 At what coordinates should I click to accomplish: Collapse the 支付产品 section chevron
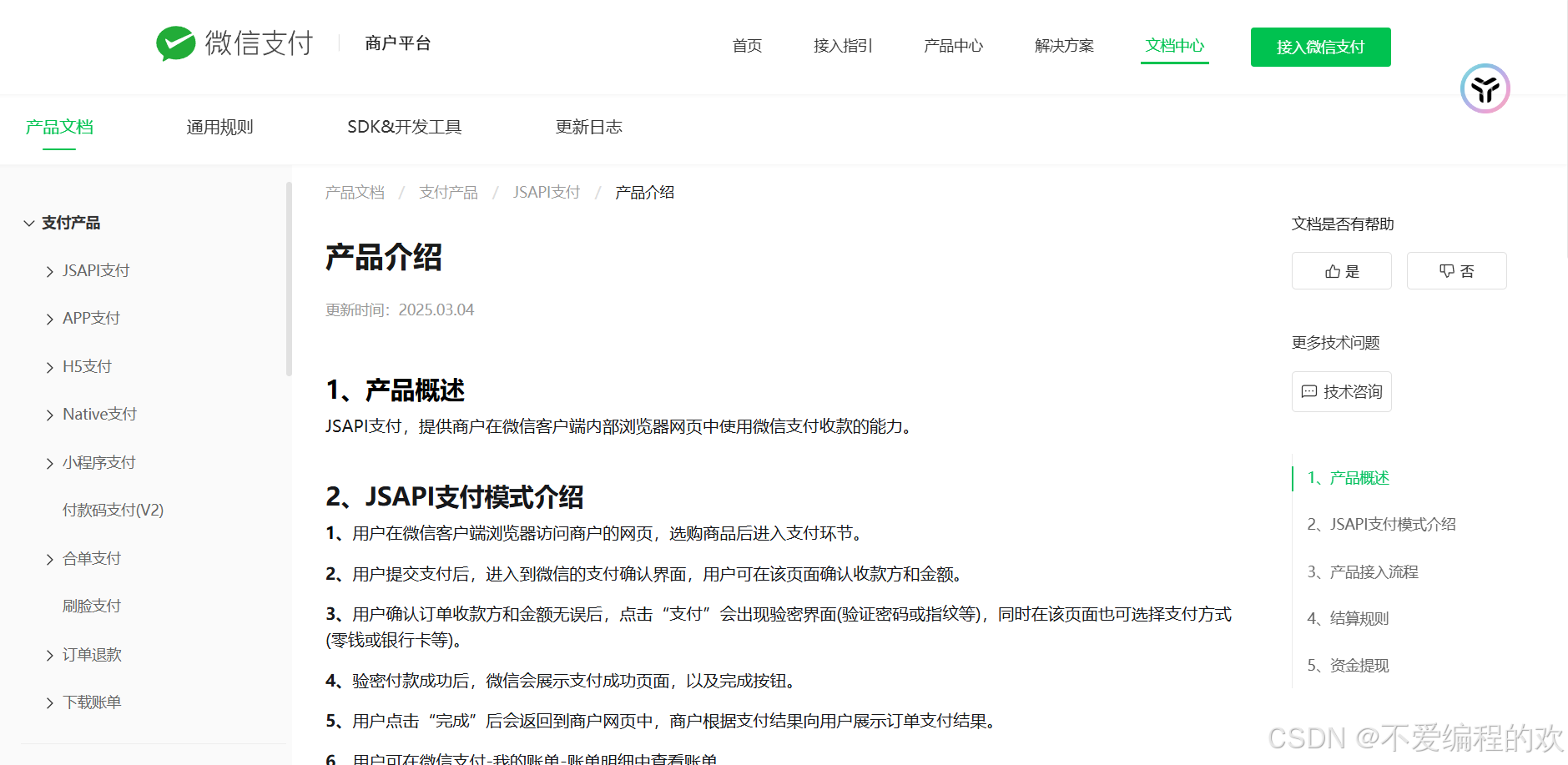point(28,224)
